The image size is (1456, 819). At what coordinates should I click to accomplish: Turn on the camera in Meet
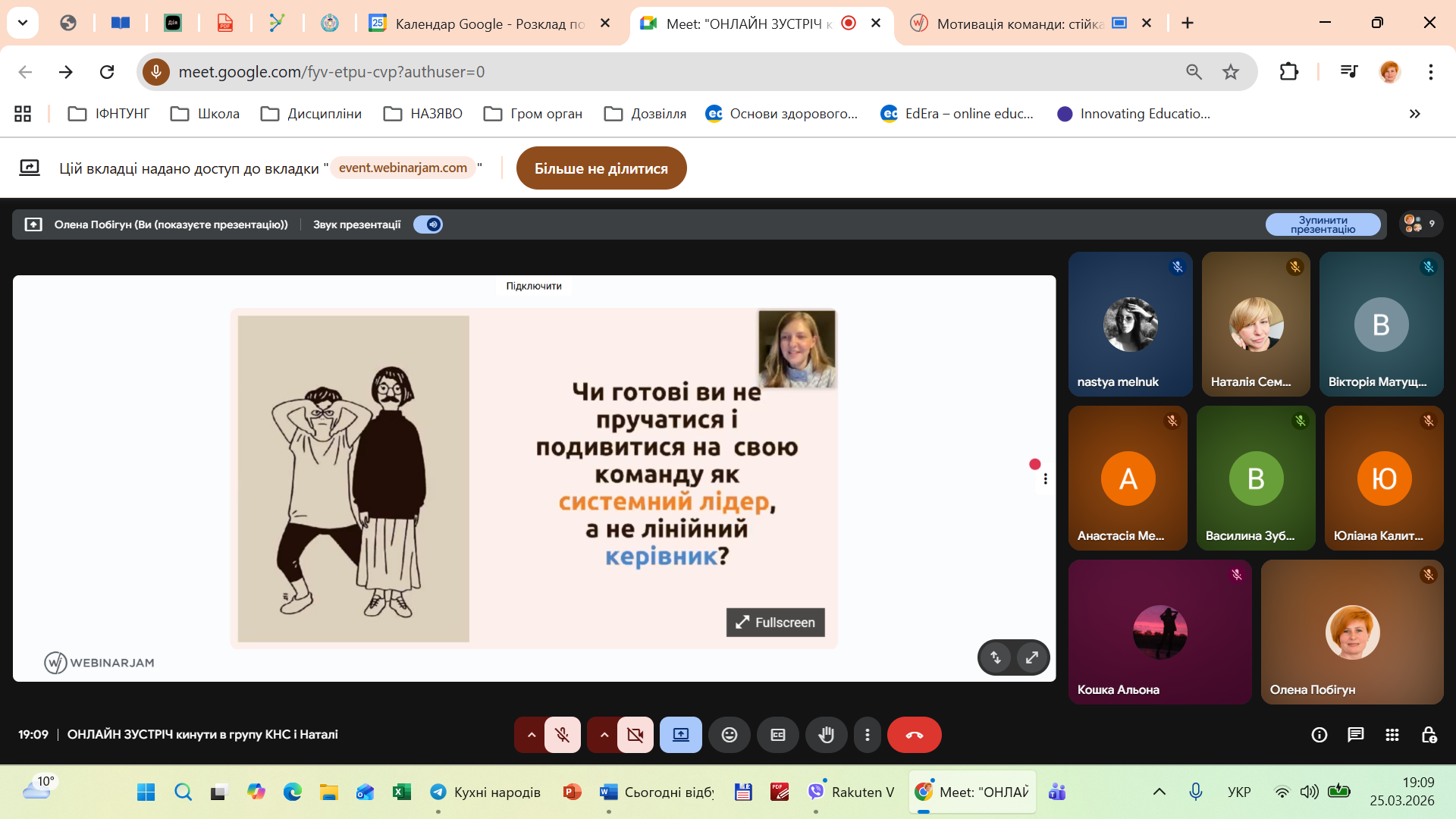(x=635, y=735)
